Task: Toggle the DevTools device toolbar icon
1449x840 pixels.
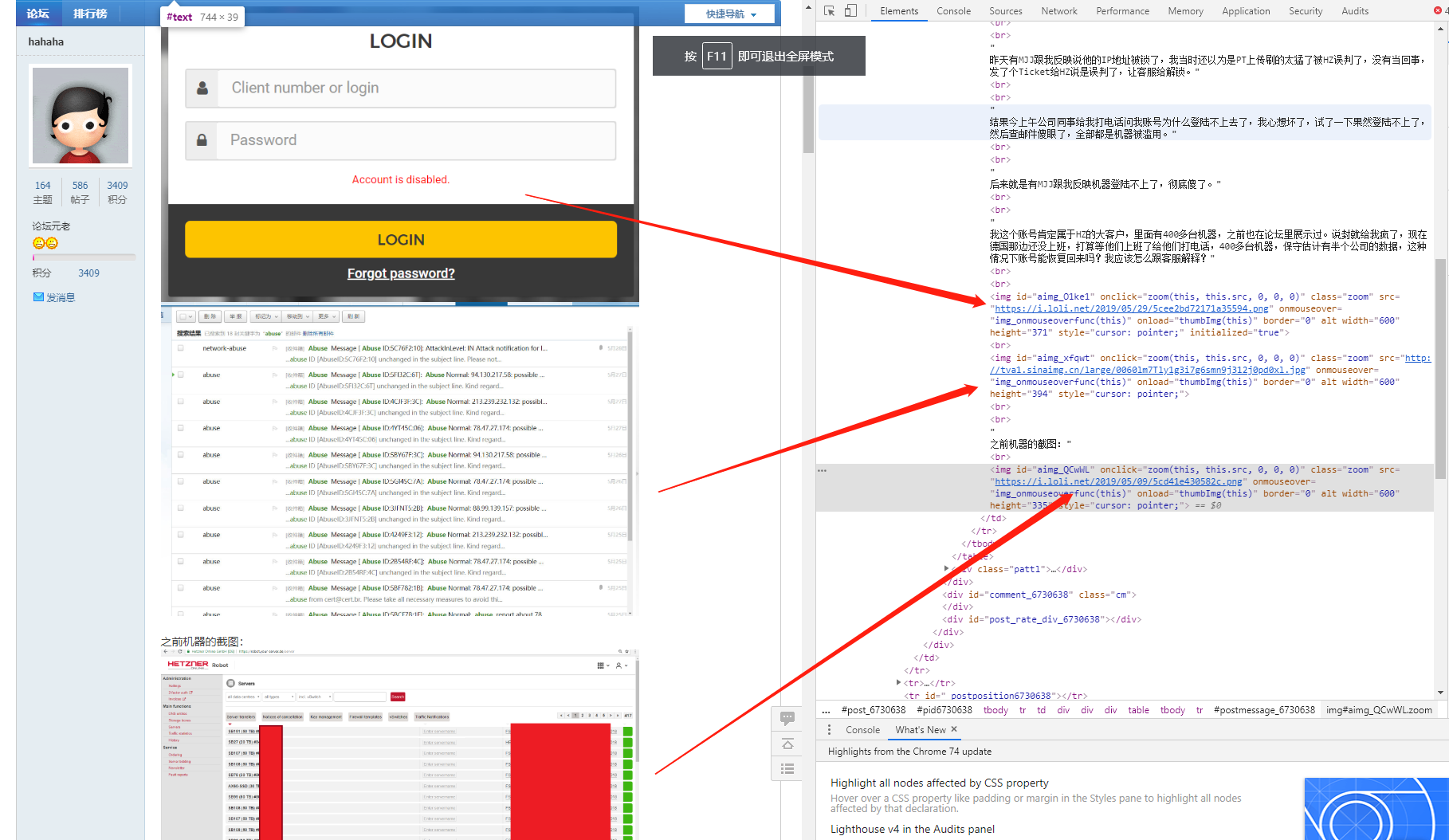Action: point(850,11)
